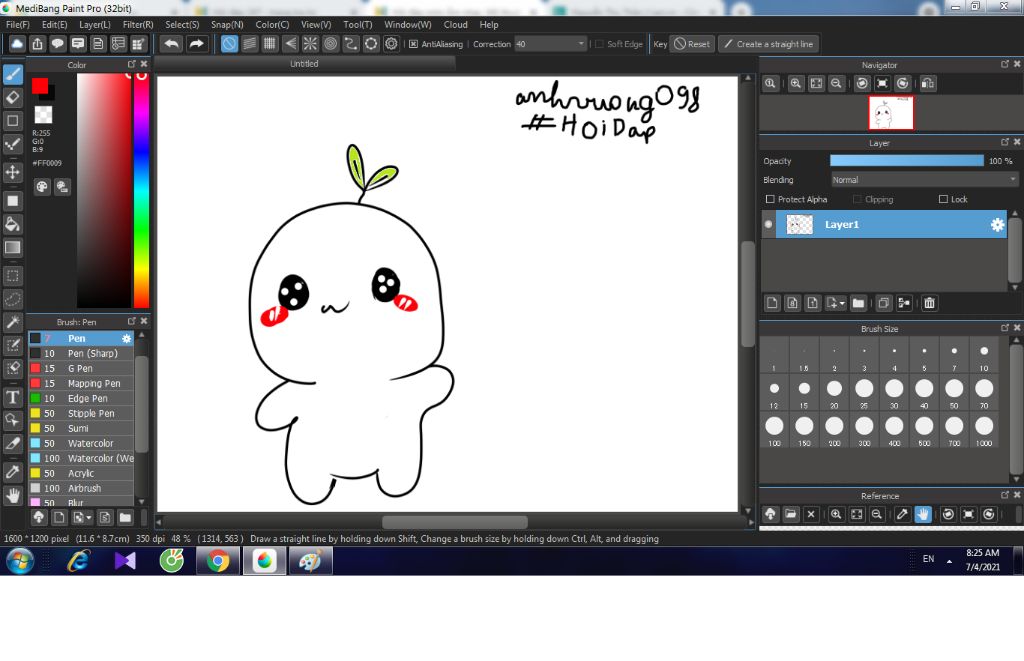Viewport: 1024px width, 661px height.
Task: Select the Hand tool in left toolbar
Action: [x=12, y=494]
